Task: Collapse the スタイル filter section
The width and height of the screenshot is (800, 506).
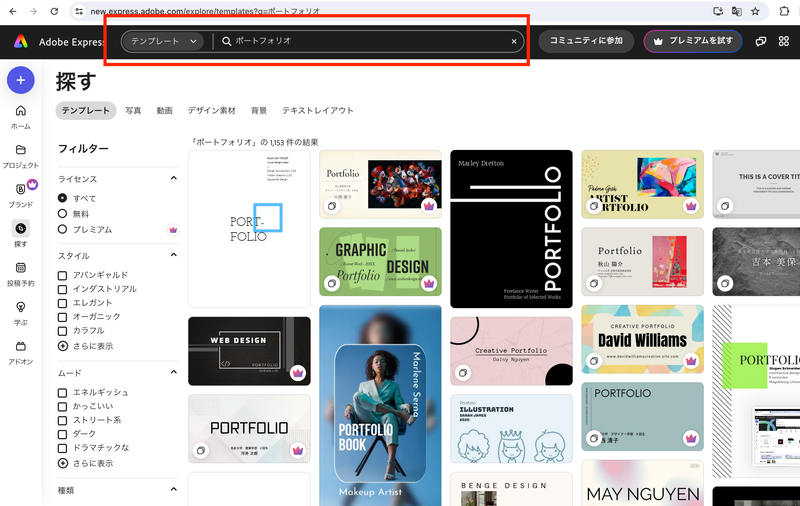Action: click(x=173, y=255)
